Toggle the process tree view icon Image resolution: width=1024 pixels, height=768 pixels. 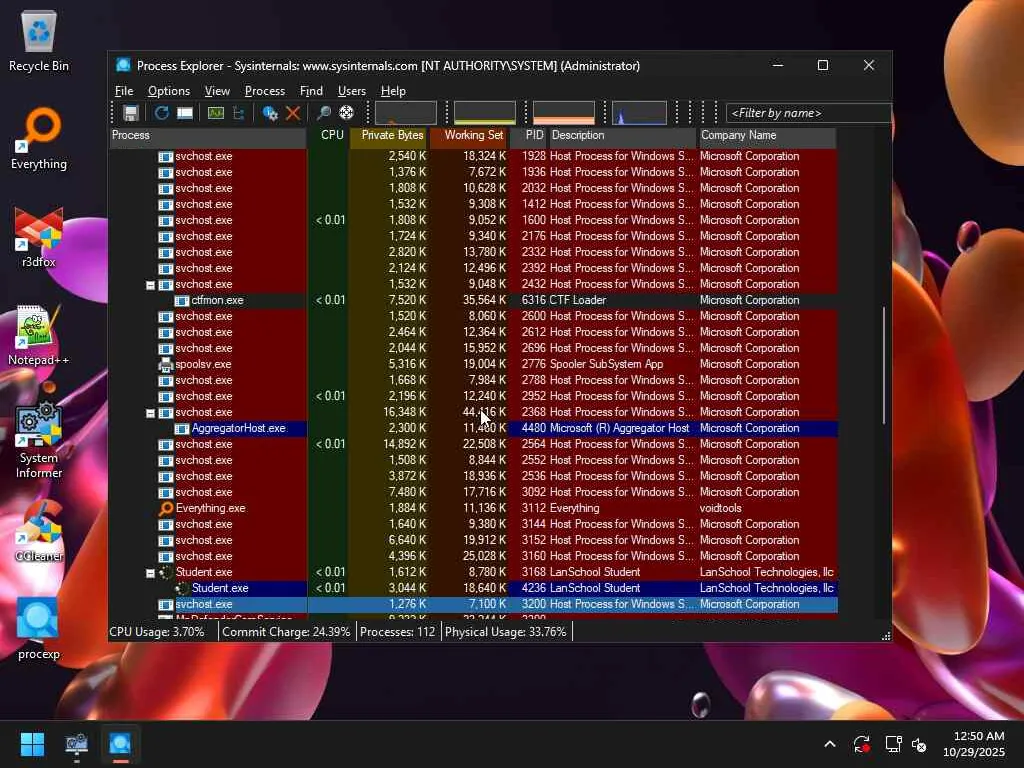pyautogui.click(x=238, y=113)
